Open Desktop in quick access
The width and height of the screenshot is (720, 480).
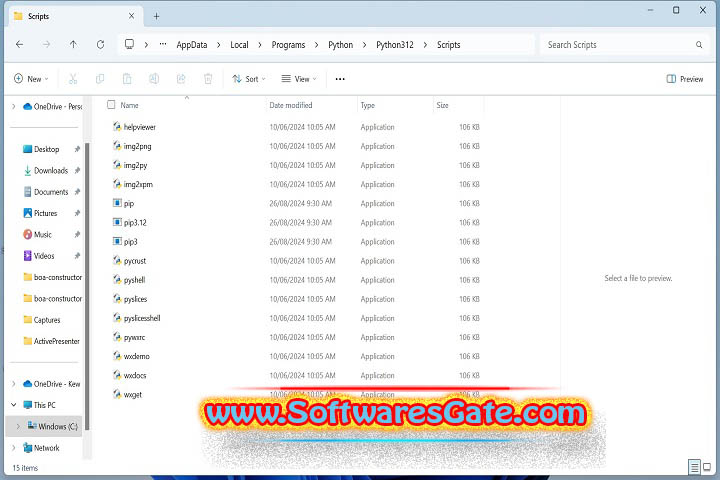coord(46,149)
